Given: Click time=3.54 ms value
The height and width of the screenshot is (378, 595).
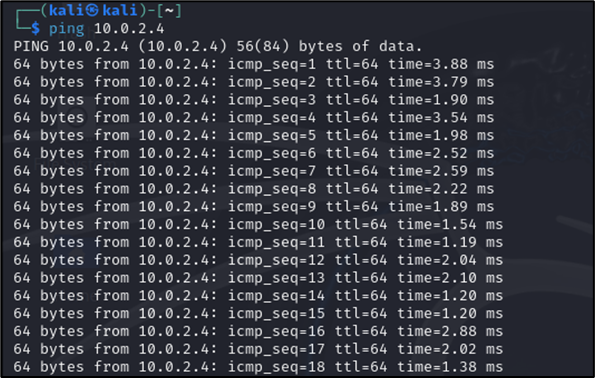Looking at the screenshot, I should click(x=441, y=118).
